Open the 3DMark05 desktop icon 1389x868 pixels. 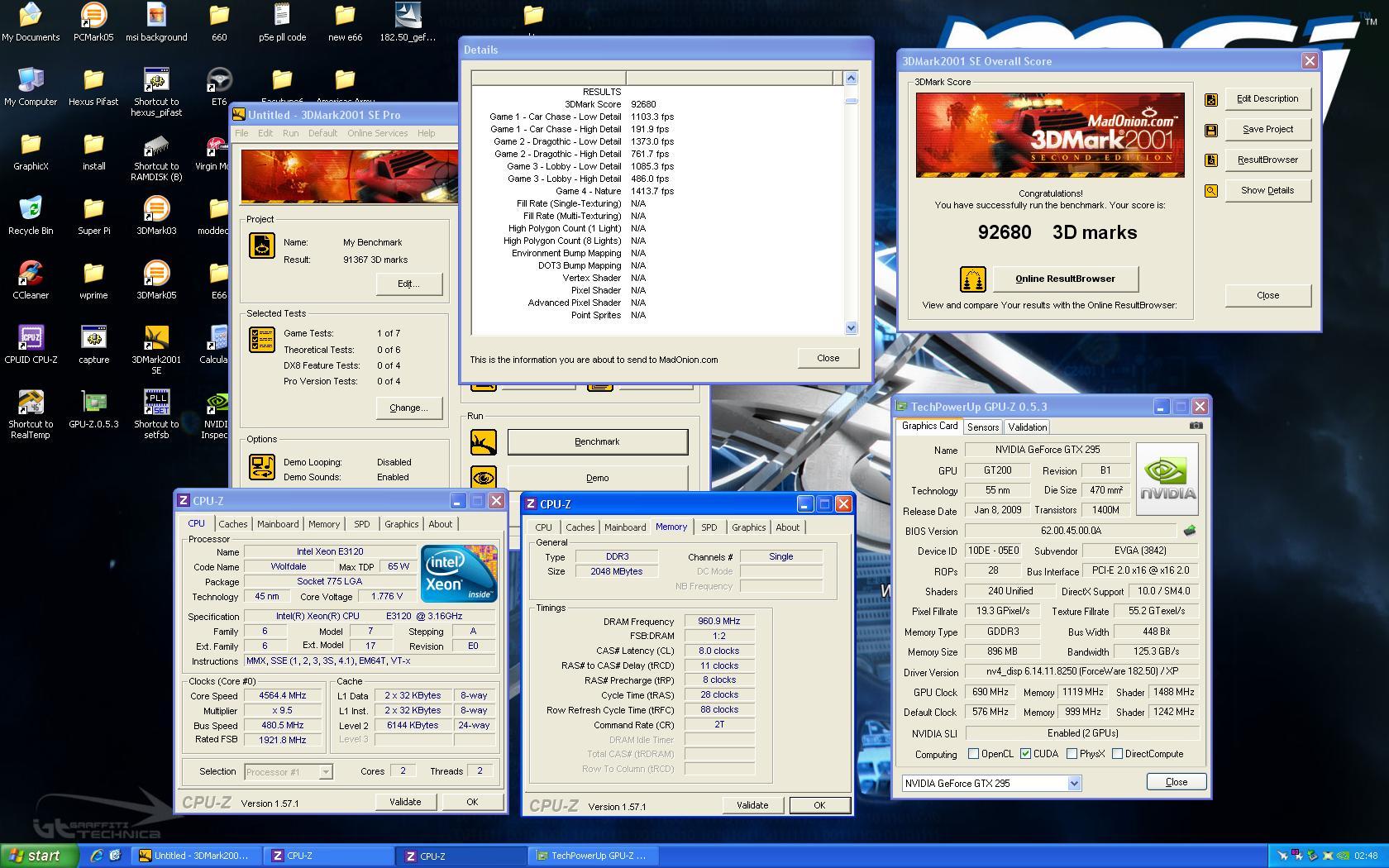(156, 279)
